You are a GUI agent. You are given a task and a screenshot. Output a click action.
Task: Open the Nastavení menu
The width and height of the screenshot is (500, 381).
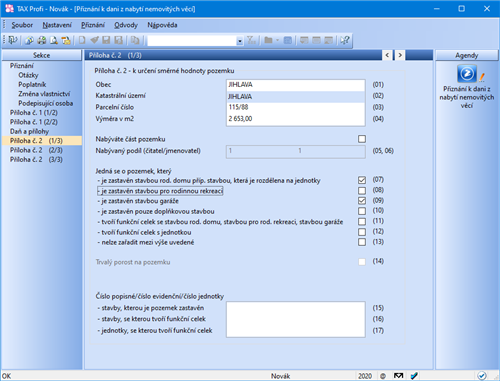pos(57,25)
